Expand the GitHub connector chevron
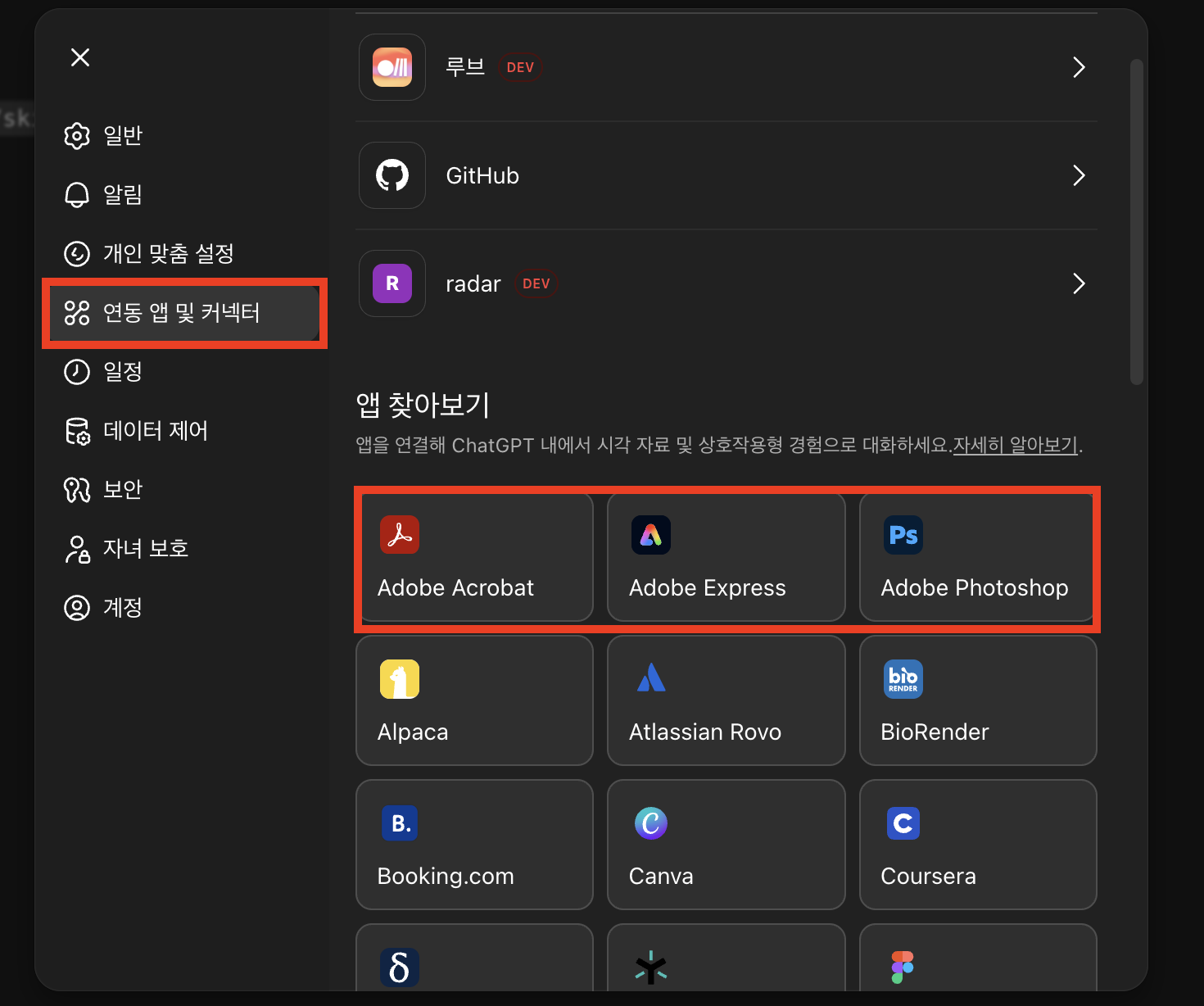 click(1079, 175)
